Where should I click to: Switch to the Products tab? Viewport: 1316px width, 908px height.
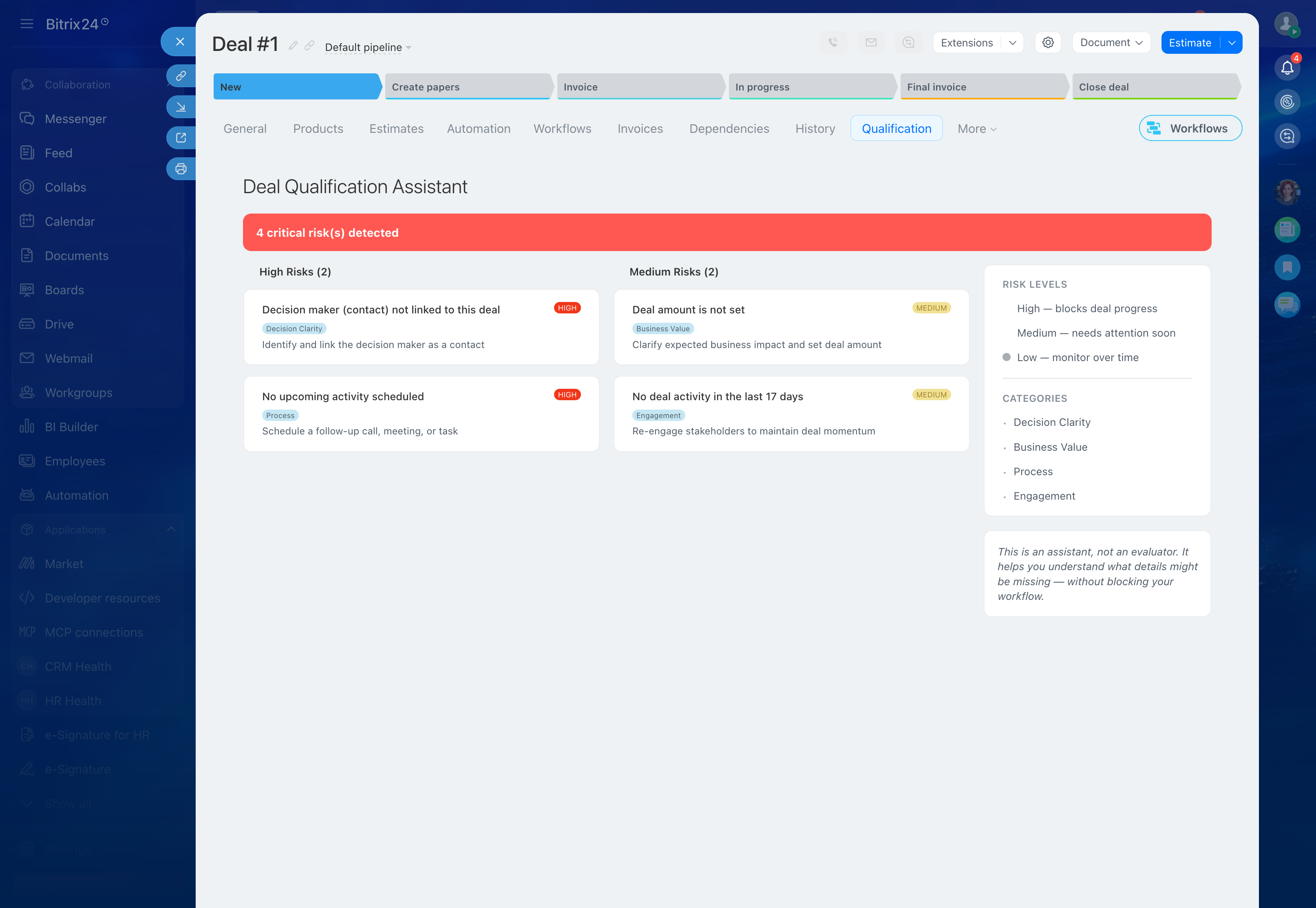tap(318, 129)
